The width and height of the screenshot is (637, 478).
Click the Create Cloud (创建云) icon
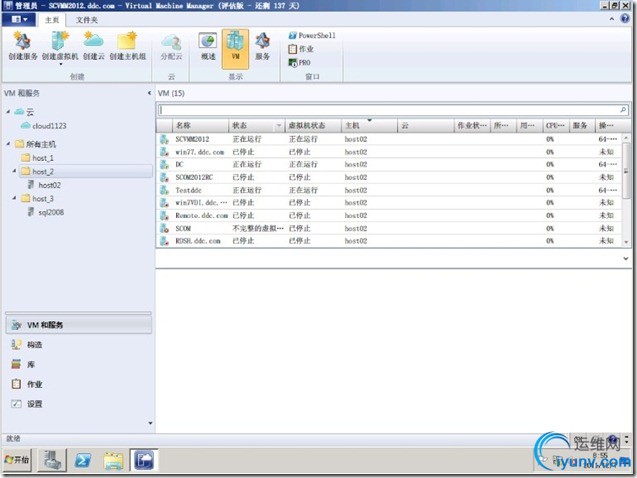point(93,46)
